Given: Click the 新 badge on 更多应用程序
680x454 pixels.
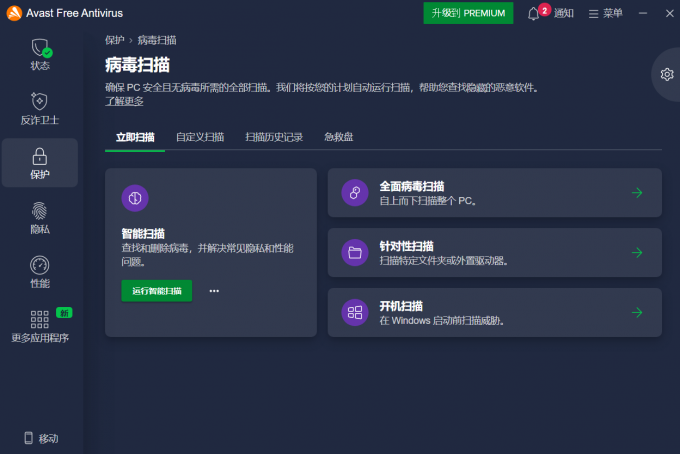Looking at the screenshot, I should pyautogui.click(x=64, y=313).
